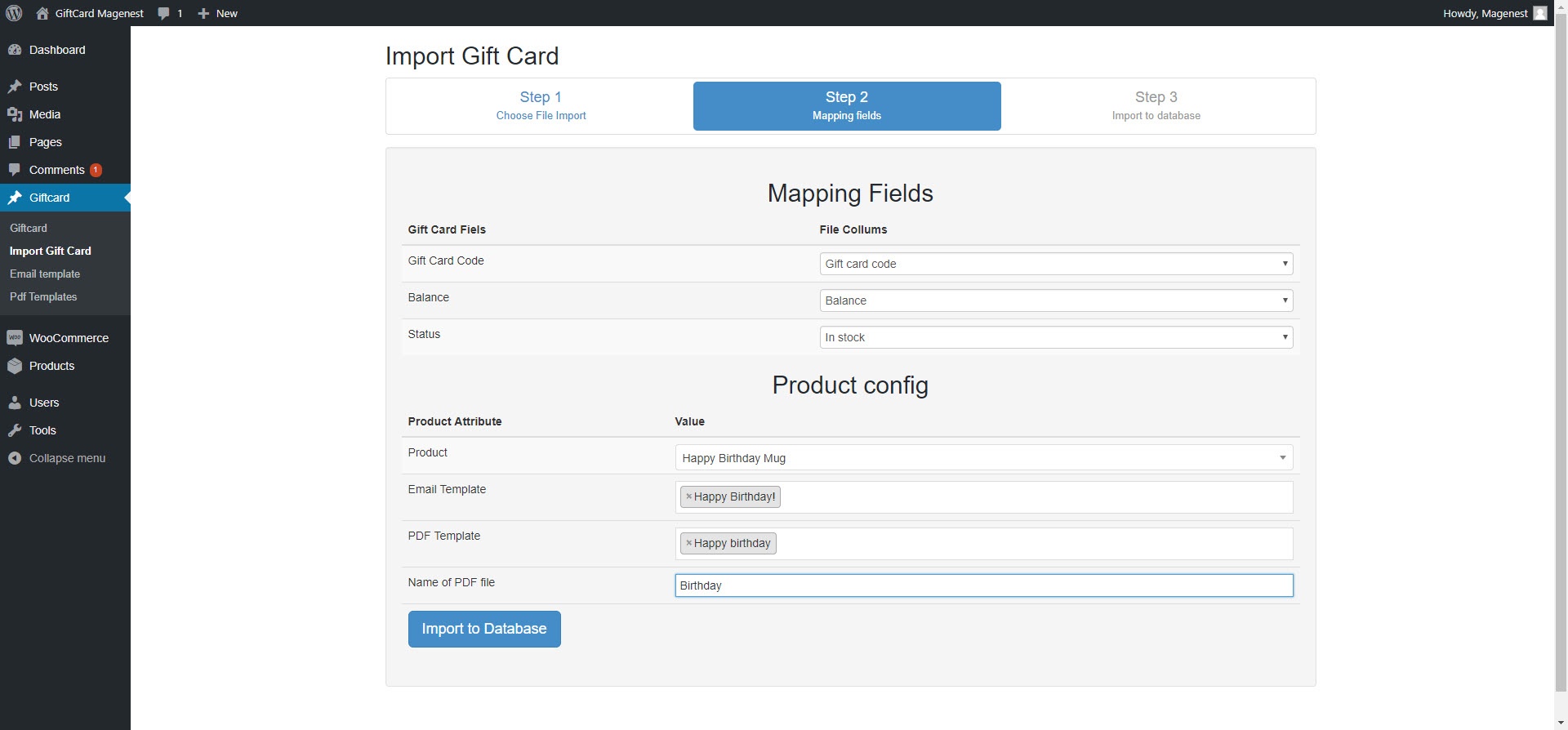Viewport: 1568px width, 730px height.
Task: Go to Step 1 Choose File Import tab
Action: (541, 106)
